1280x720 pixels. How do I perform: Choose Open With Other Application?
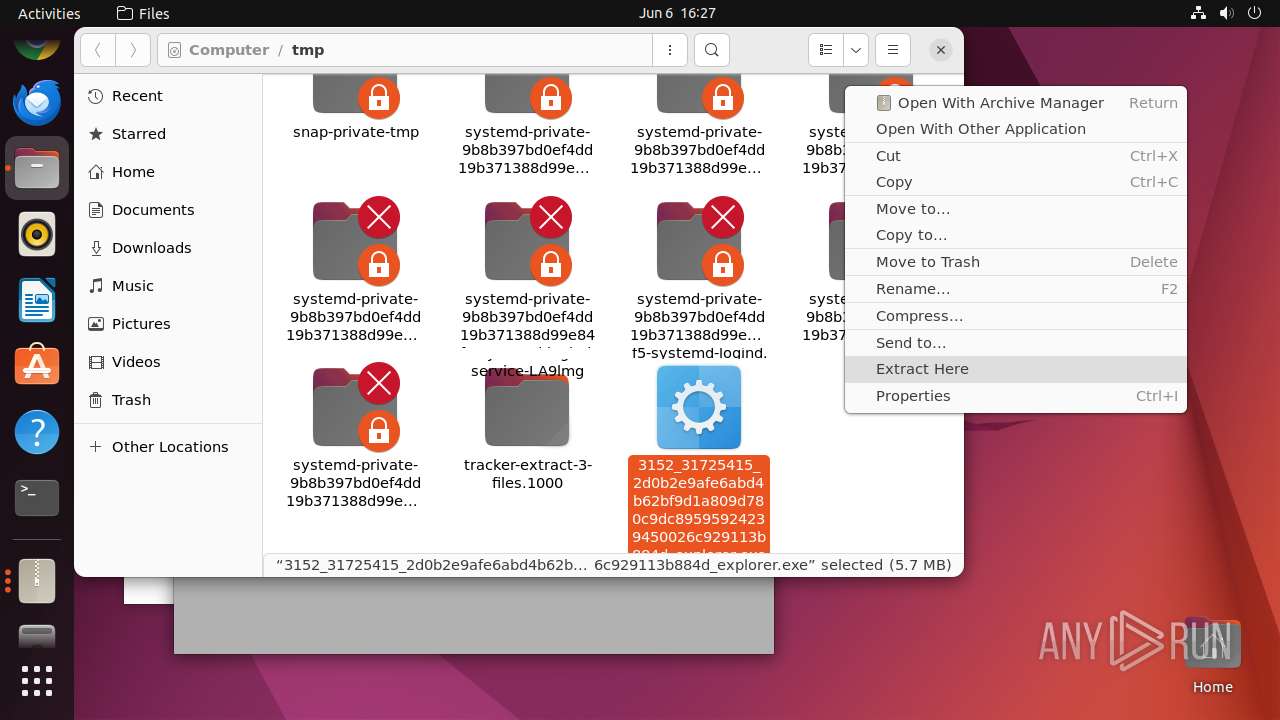[1015, 129]
